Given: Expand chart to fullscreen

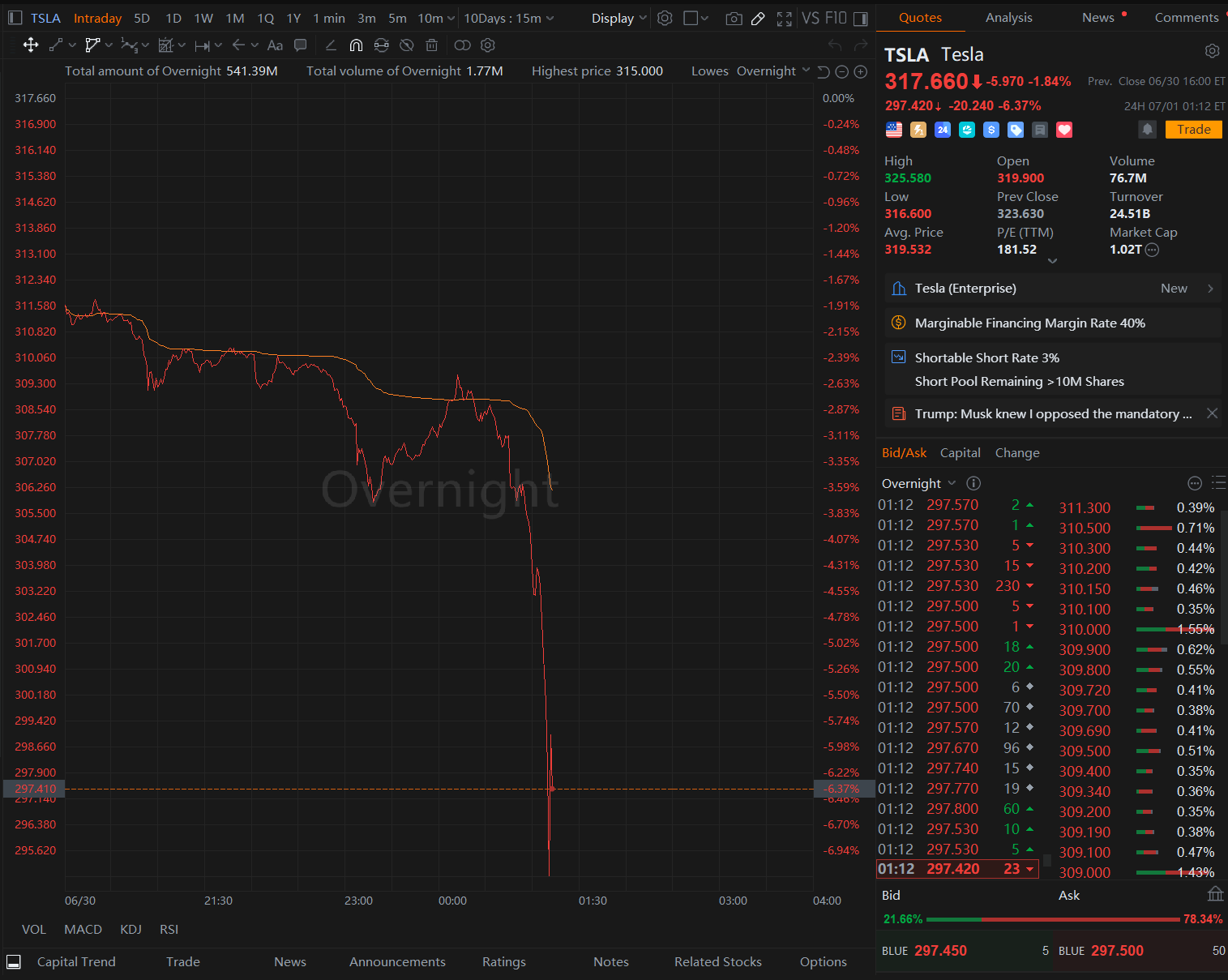Looking at the screenshot, I should coord(784,19).
